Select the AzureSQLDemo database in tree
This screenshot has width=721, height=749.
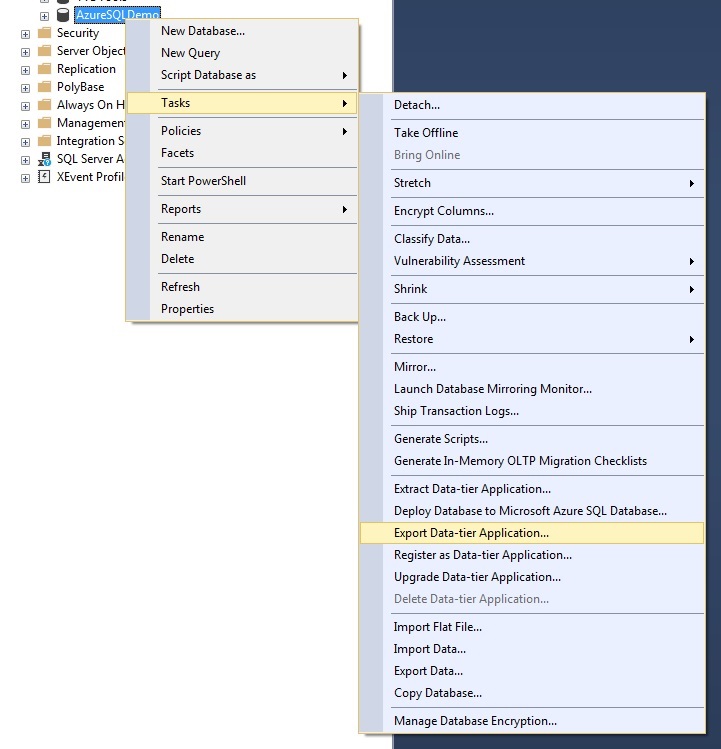point(118,15)
